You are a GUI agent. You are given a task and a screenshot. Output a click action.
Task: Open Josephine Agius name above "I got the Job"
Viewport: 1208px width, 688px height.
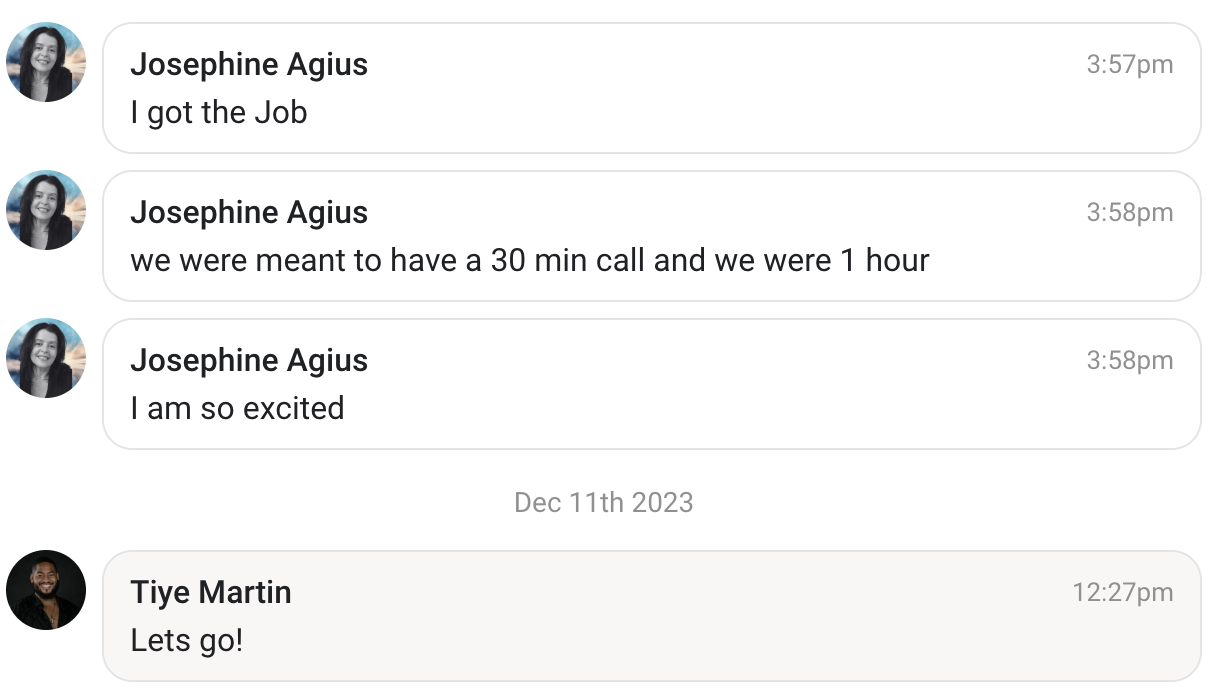tap(249, 64)
